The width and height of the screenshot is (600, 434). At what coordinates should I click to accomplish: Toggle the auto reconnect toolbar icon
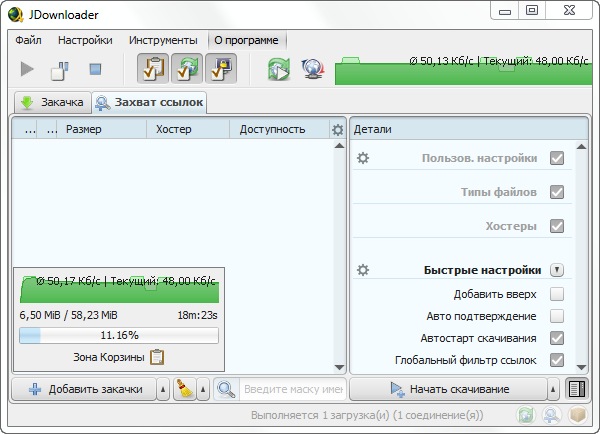(x=187, y=69)
